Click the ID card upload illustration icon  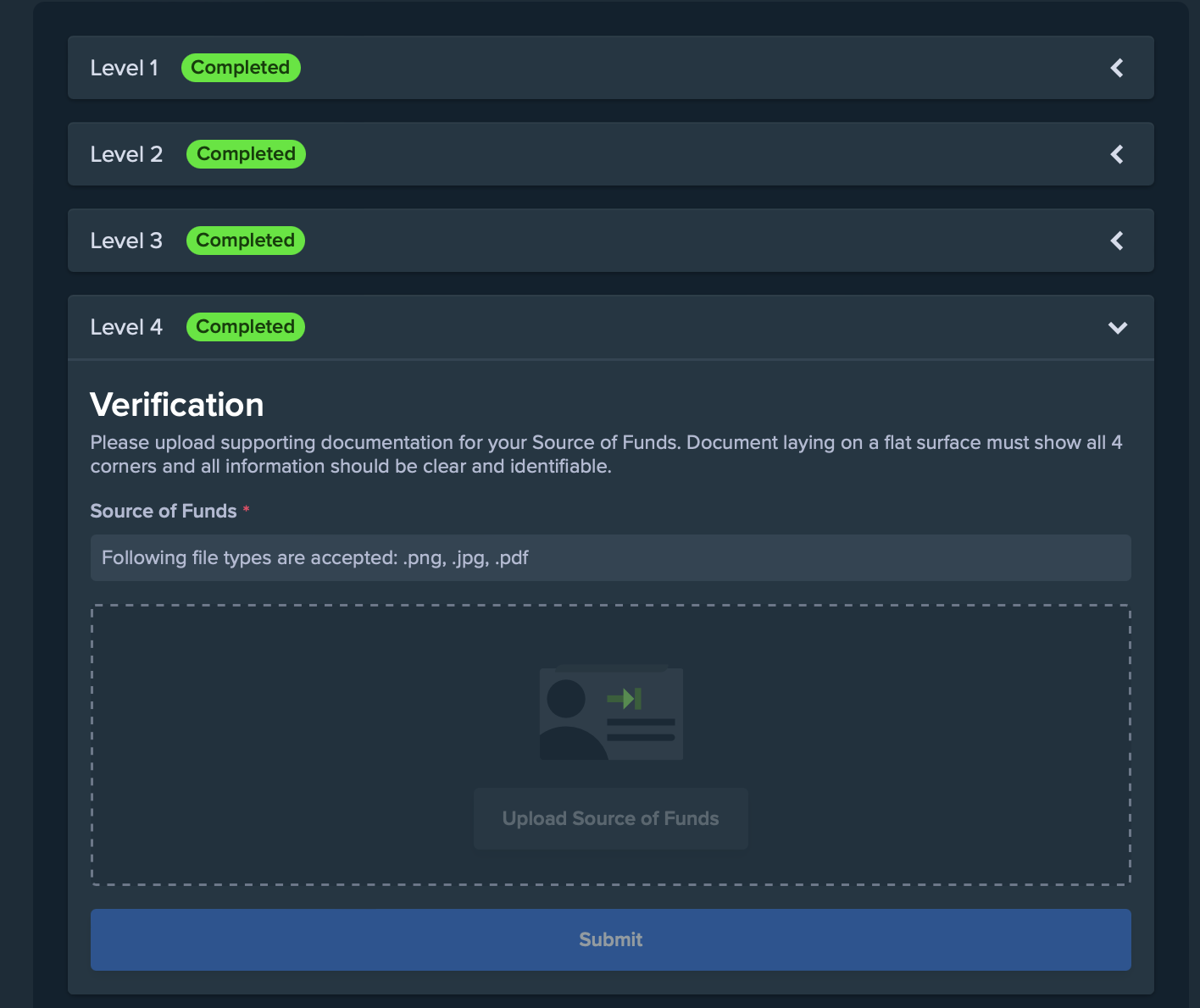point(610,712)
